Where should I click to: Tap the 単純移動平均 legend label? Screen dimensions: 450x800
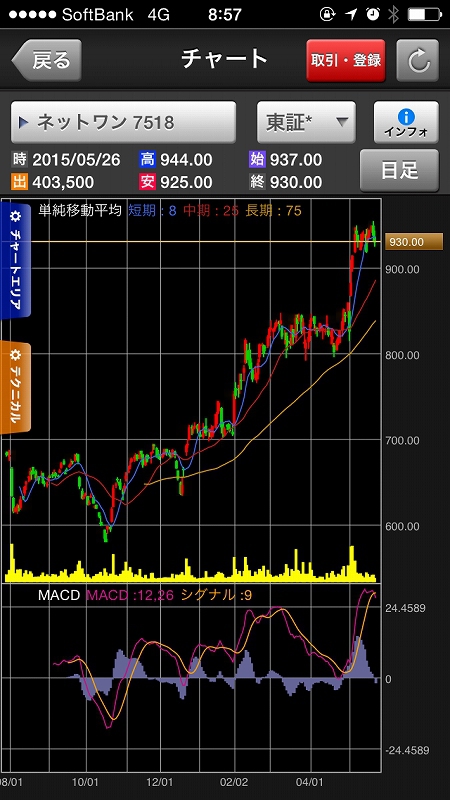[x=80, y=210]
